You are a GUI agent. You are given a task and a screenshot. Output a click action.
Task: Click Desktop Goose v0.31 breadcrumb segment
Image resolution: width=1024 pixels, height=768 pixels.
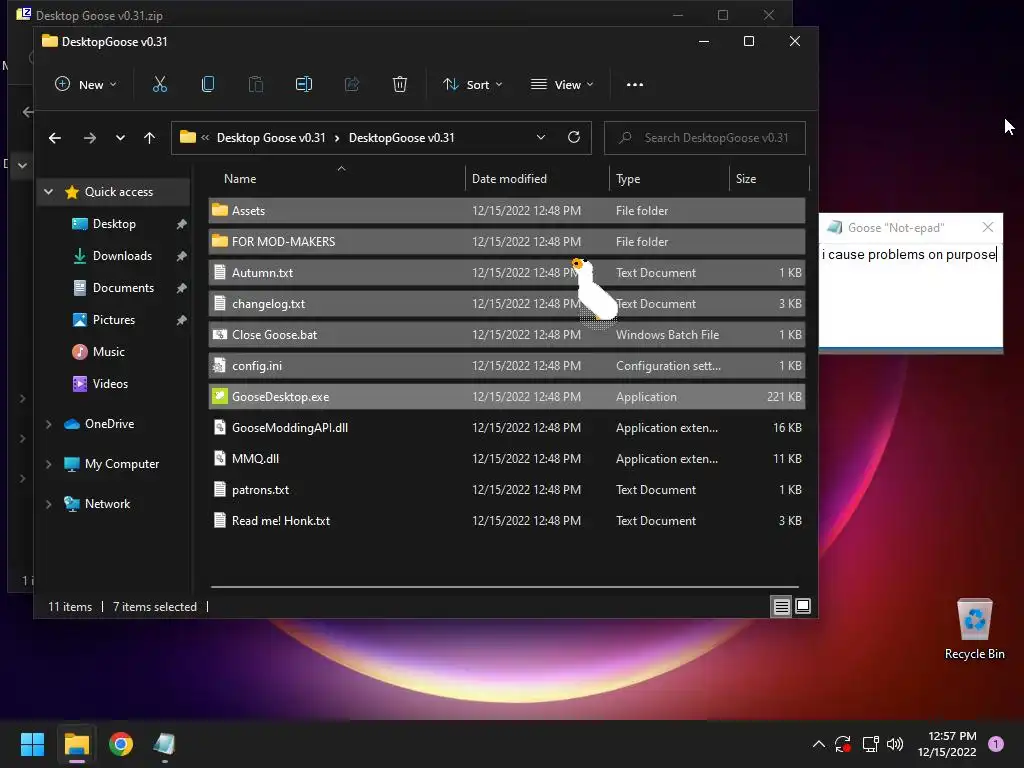click(x=271, y=138)
